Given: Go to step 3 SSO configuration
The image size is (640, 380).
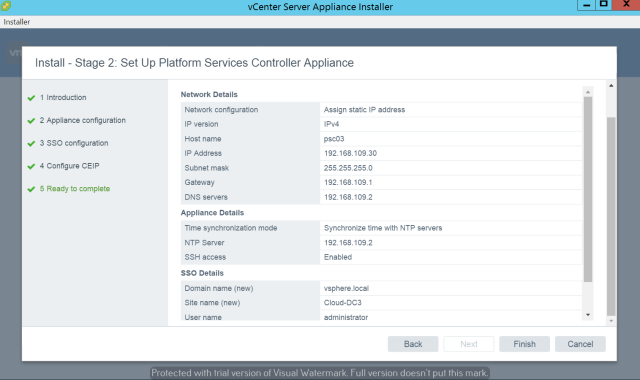Looking at the screenshot, I should [74, 143].
